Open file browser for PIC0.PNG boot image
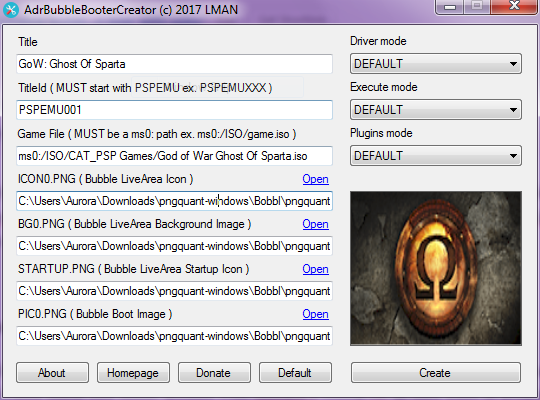Viewport: 540px width, 400px height. pyautogui.click(x=315, y=314)
